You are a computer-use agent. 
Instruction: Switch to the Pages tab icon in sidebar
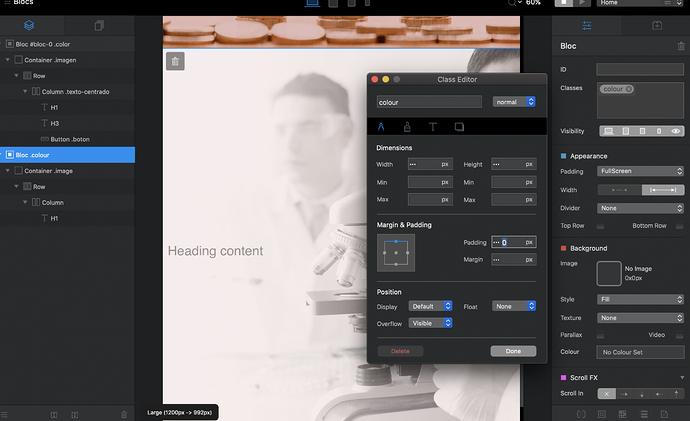pyautogui.click(x=98, y=24)
